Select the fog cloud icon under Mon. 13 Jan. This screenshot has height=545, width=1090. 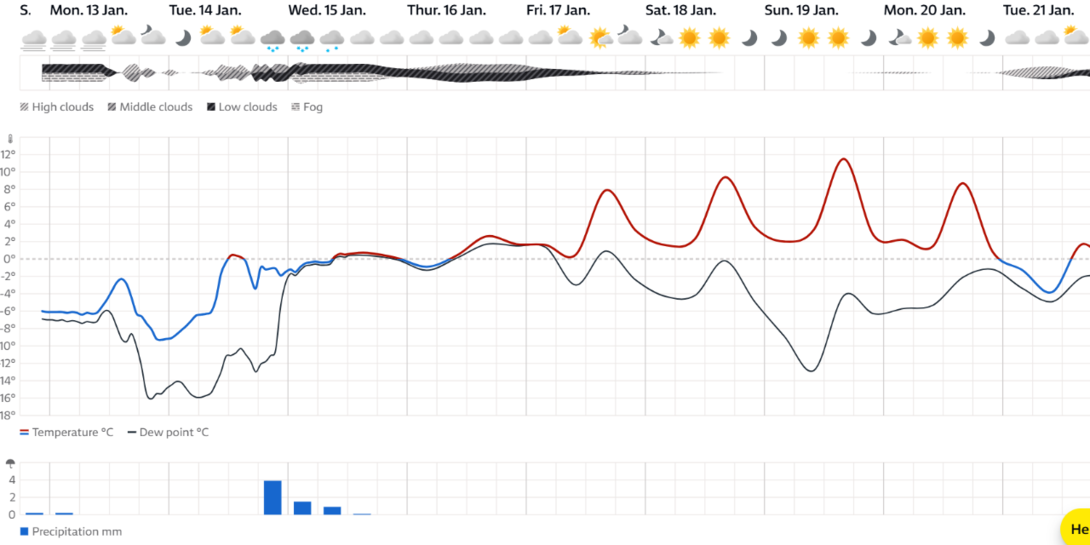[64, 40]
